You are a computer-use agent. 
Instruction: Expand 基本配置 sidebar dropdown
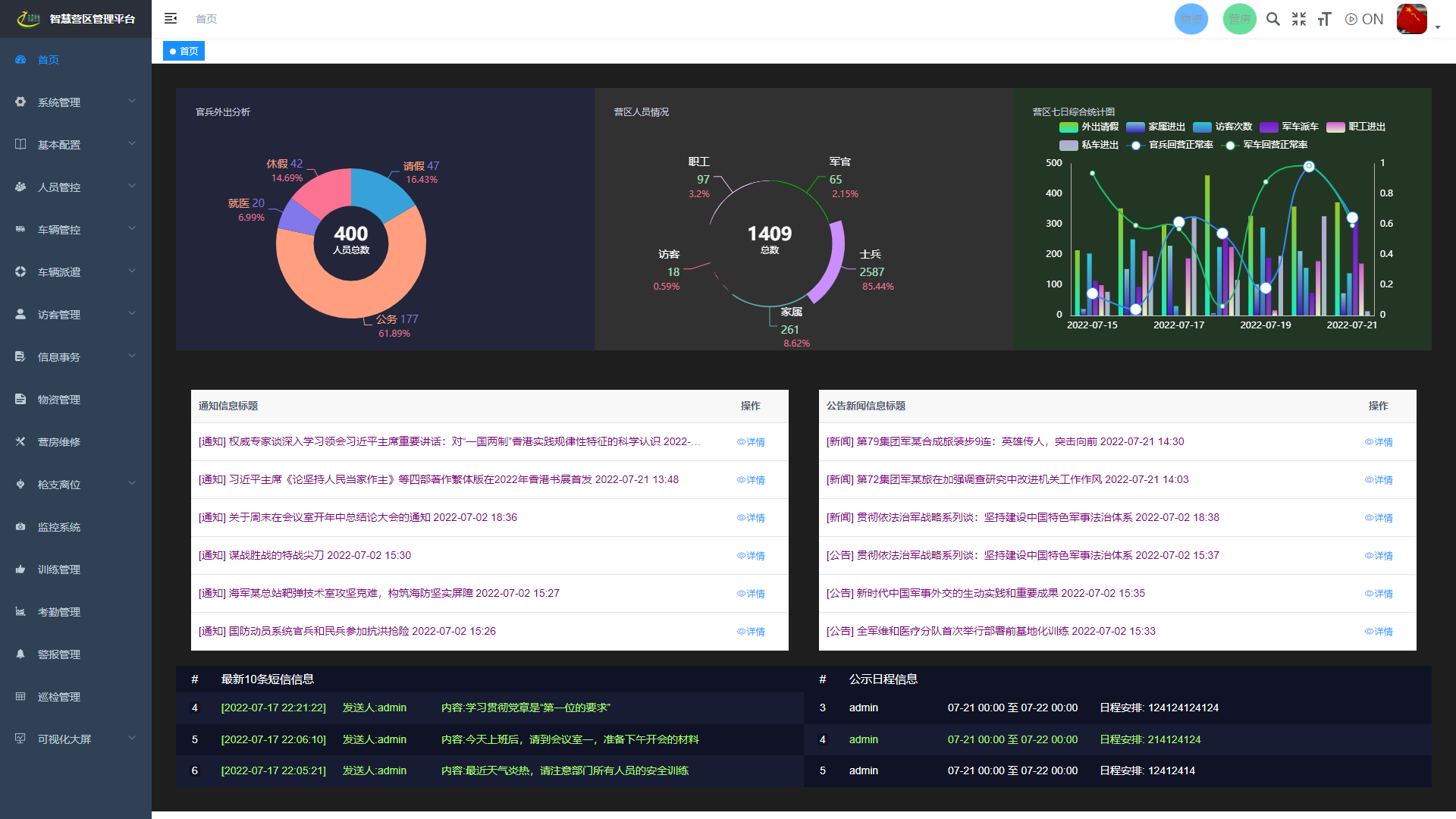75,144
